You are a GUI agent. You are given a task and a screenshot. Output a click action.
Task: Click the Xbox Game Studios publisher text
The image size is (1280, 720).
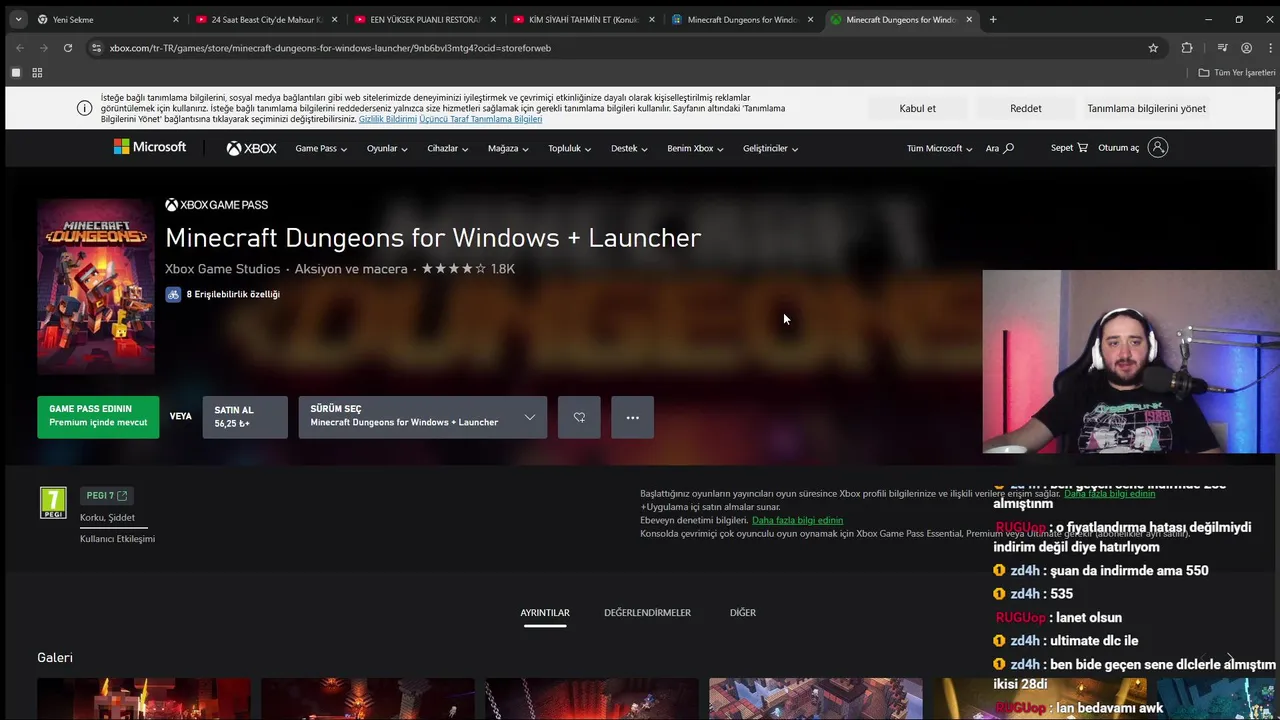(223, 269)
